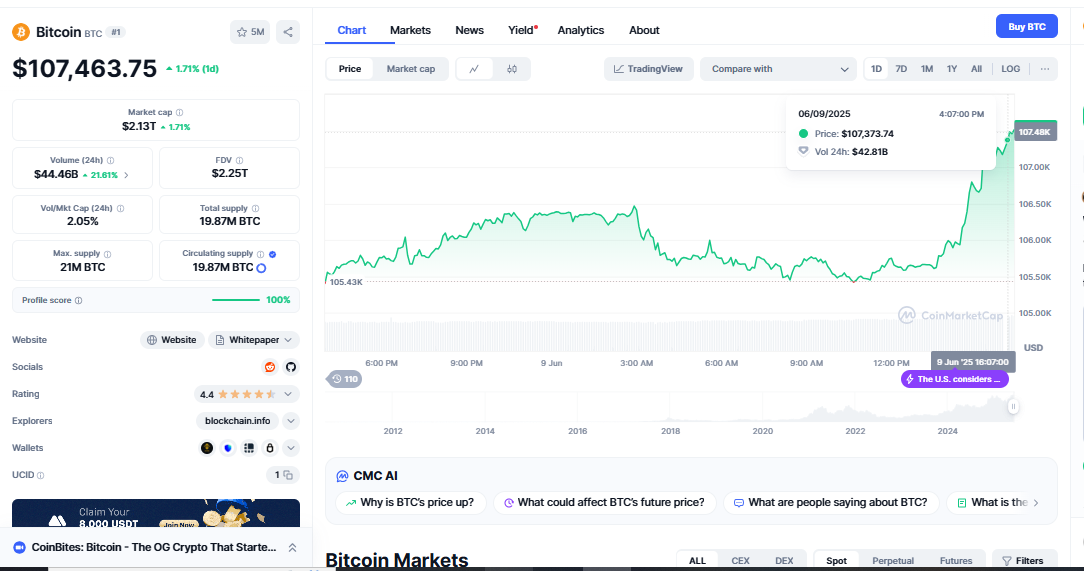Add Bitcoin to watchlist via star 5M
The width and height of the screenshot is (1084, 571).
250,32
